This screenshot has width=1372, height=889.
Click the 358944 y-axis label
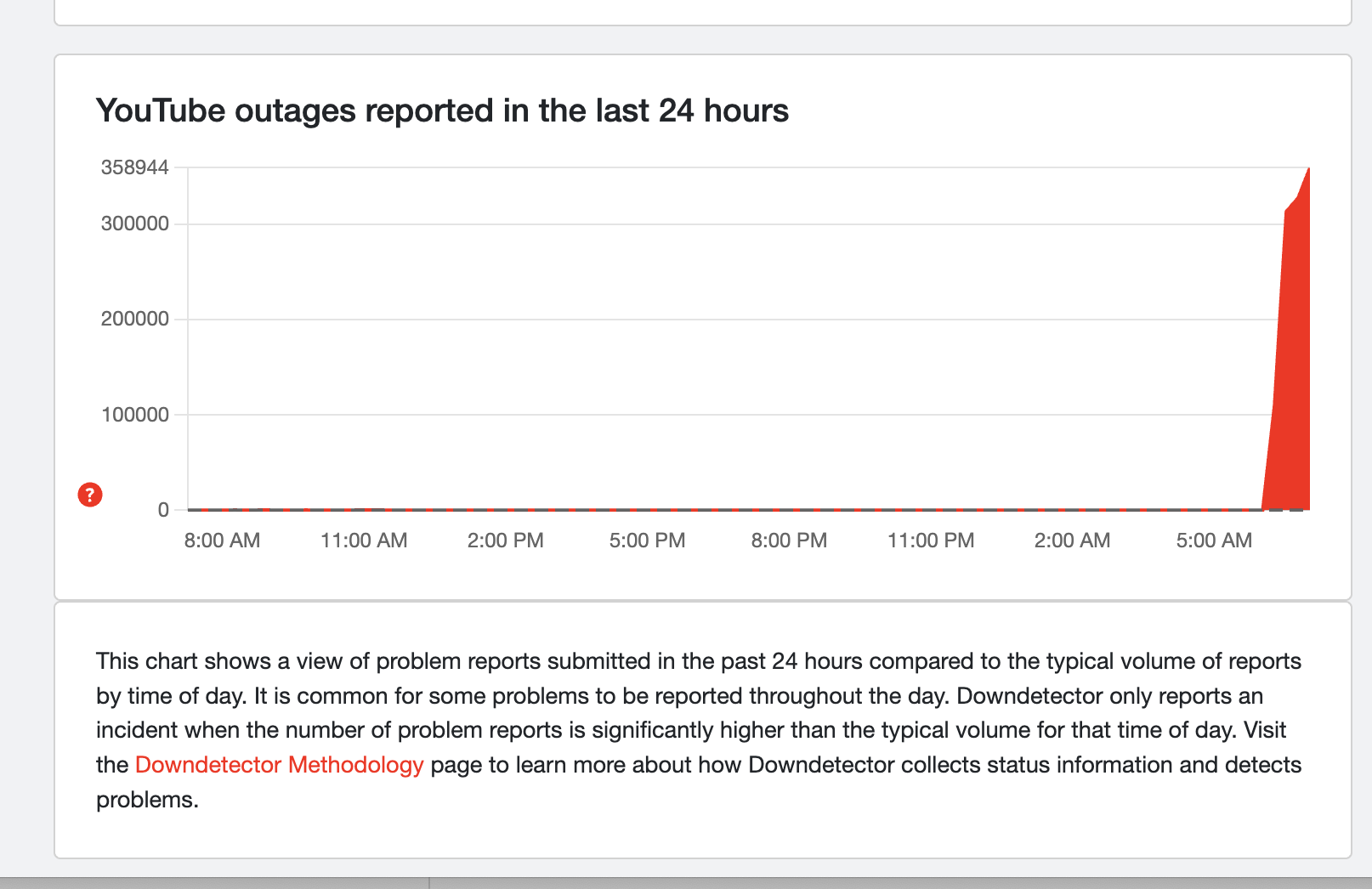pyautogui.click(x=135, y=167)
